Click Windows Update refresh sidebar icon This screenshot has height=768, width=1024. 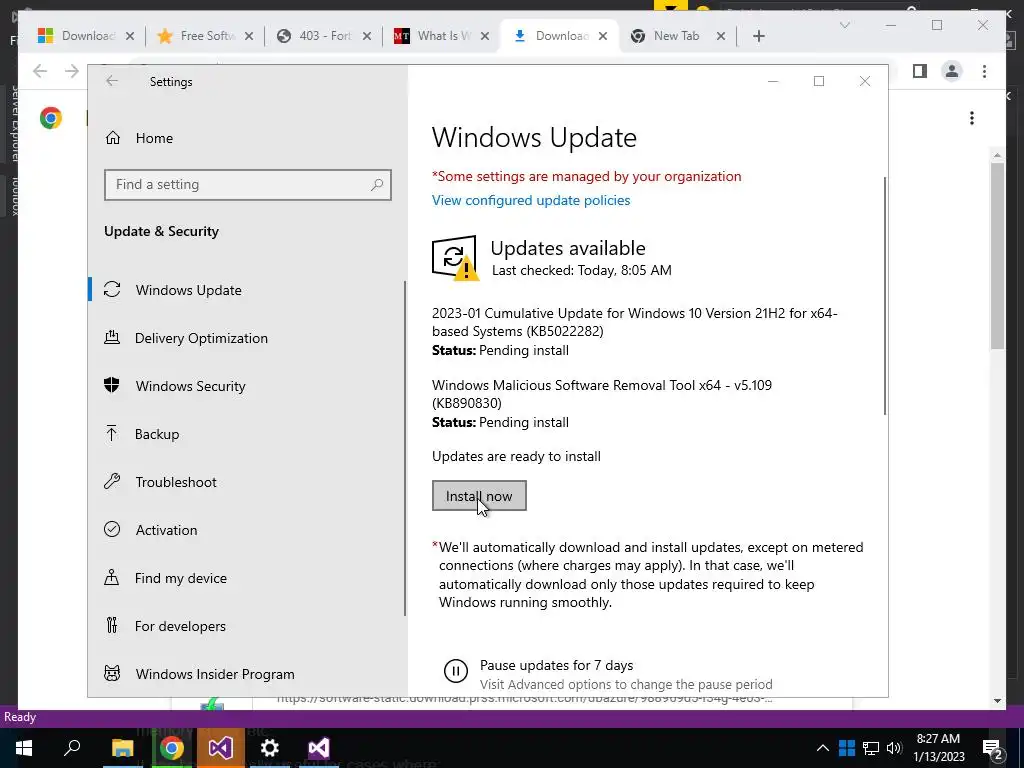112,289
